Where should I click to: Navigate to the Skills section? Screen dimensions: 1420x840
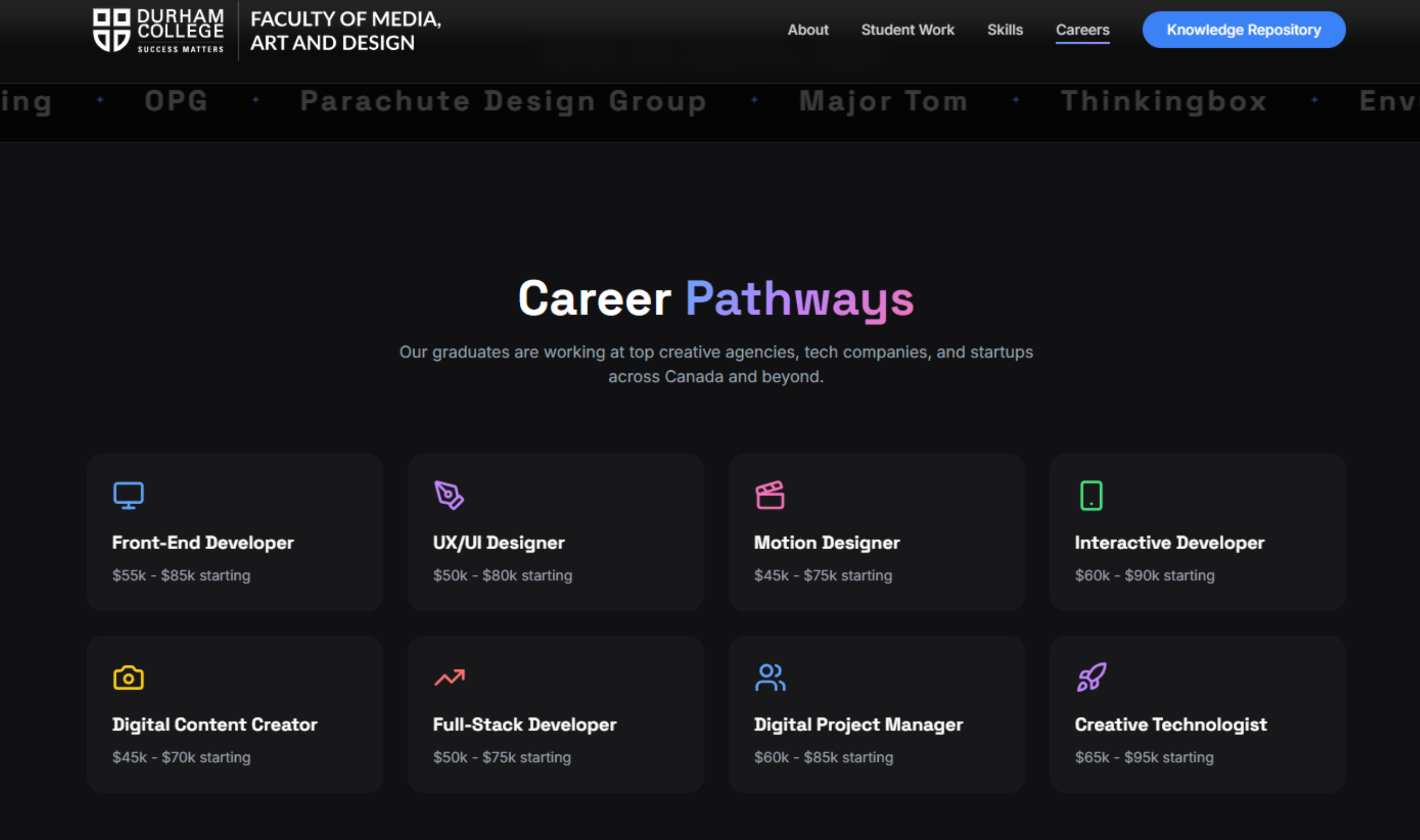pyautogui.click(x=1005, y=29)
